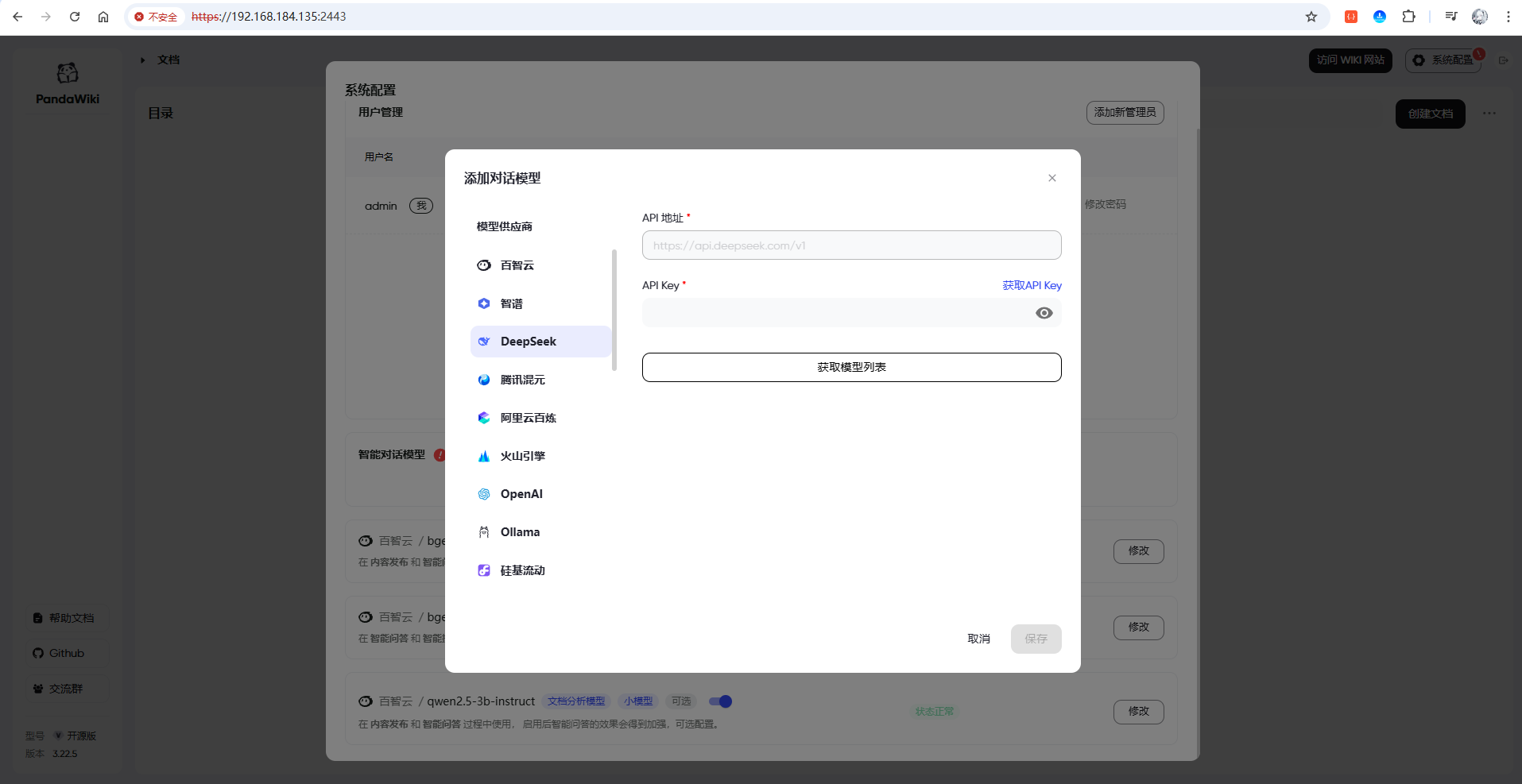Image resolution: width=1522 pixels, height=784 pixels.
Task: Select the Ollama provider icon
Action: point(484,532)
